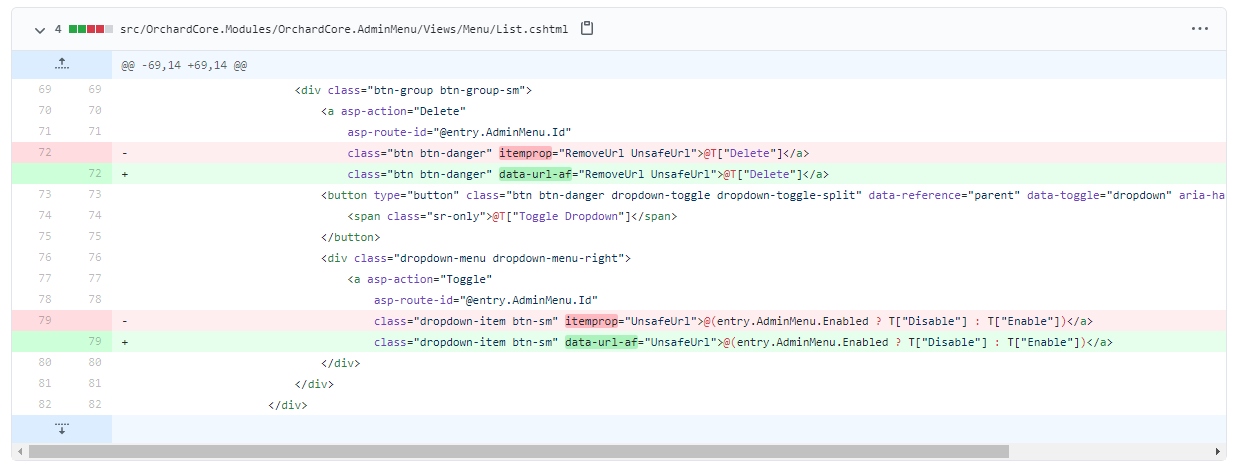Collapse the List.cshtml file diff
Viewport: 1235px width, 468px height.
[39, 30]
